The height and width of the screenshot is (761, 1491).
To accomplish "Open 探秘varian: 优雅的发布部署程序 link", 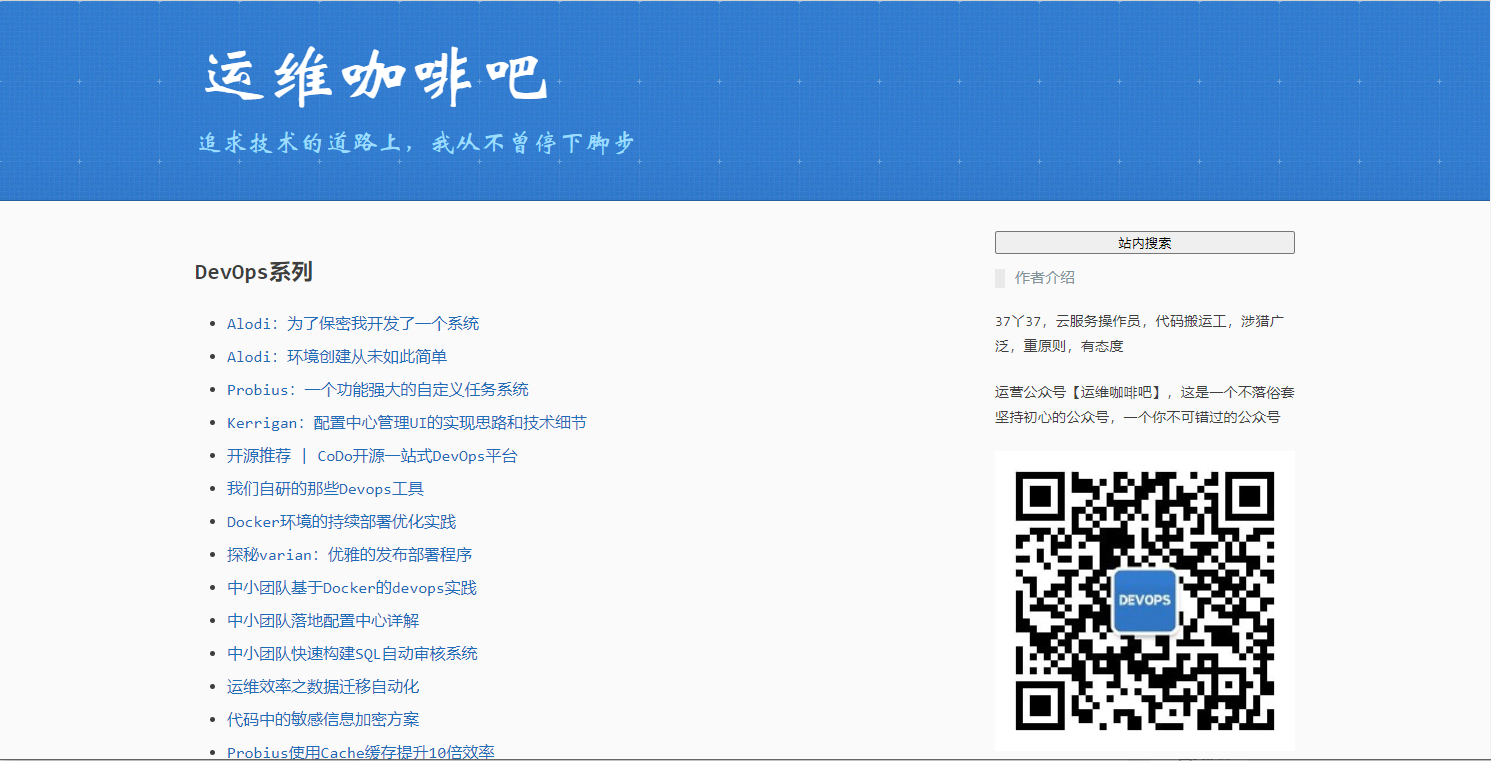I will pyautogui.click(x=349, y=555).
